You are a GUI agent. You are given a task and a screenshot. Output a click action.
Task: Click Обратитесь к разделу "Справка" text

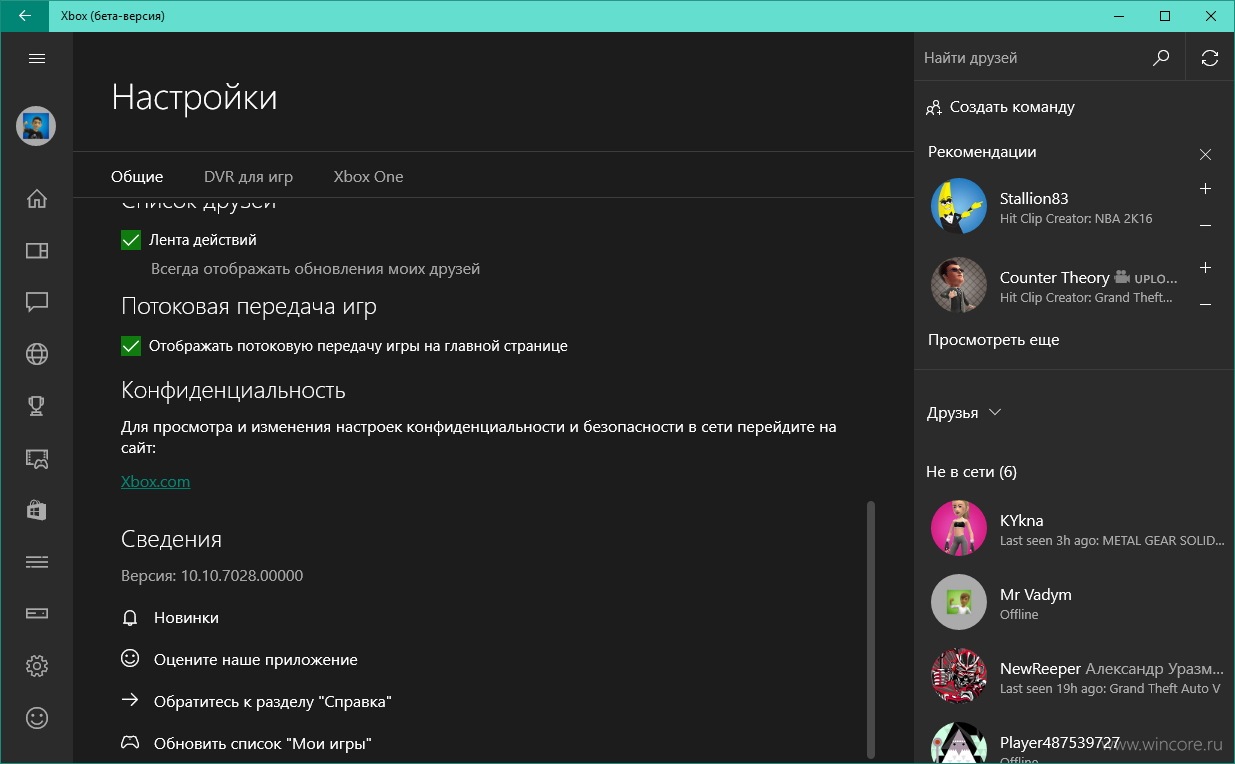click(x=272, y=702)
